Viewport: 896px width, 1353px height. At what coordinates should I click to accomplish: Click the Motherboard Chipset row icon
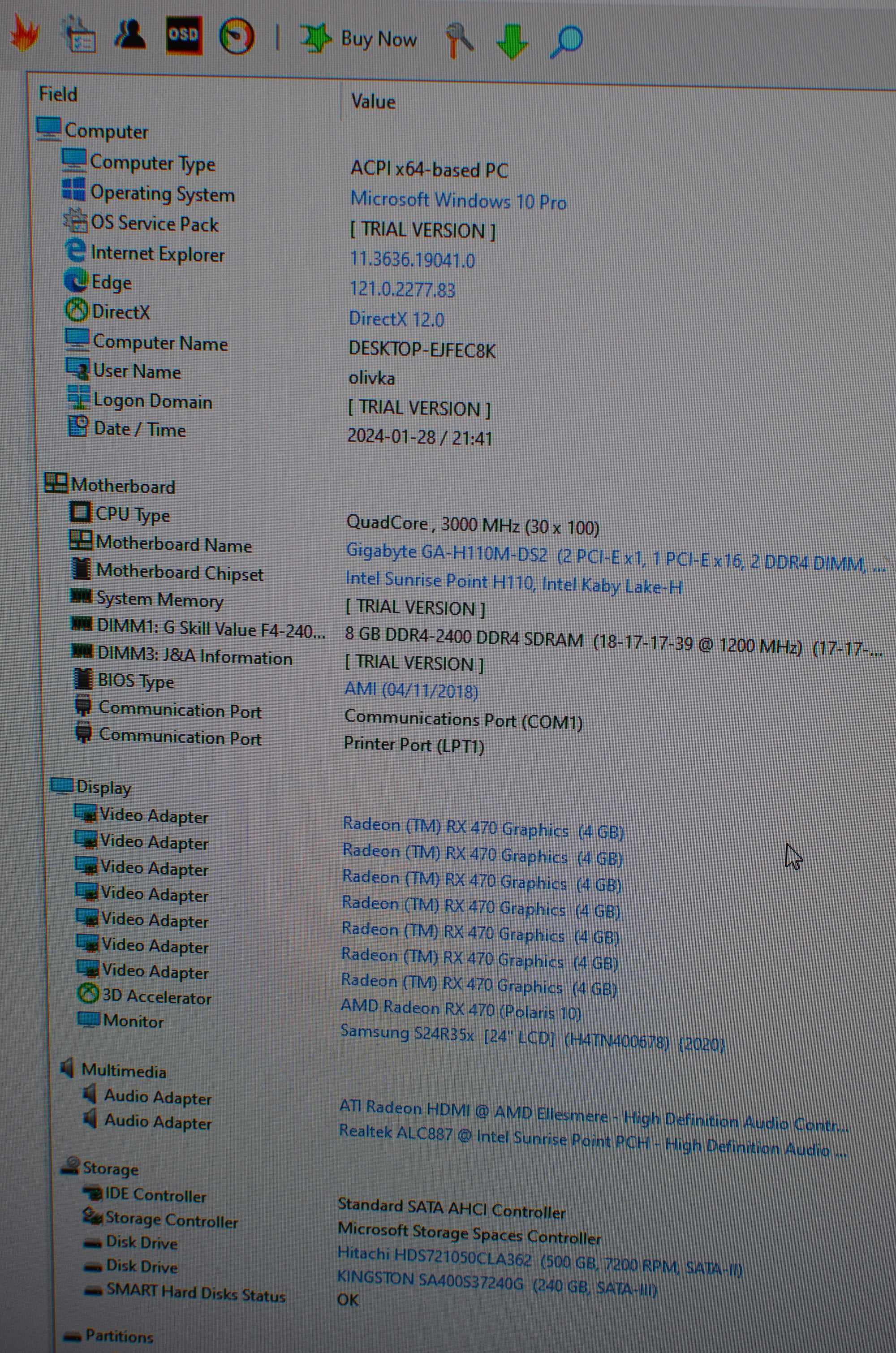(x=81, y=569)
